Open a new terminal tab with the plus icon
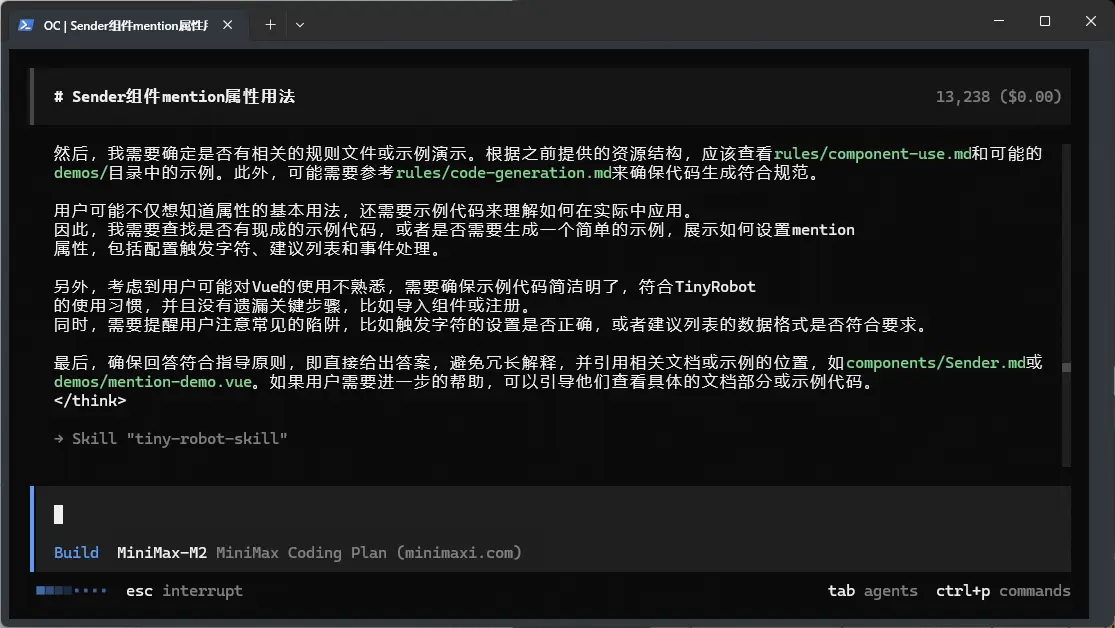Viewport: 1115px width, 628px height. tap(270, 25)
